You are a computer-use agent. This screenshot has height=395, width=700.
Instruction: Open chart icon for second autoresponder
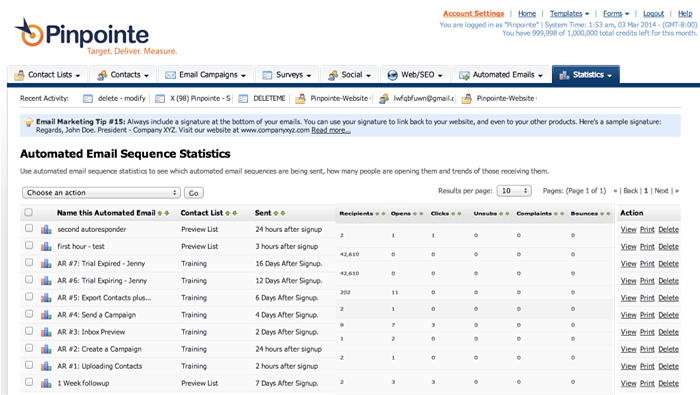point(46,229)
